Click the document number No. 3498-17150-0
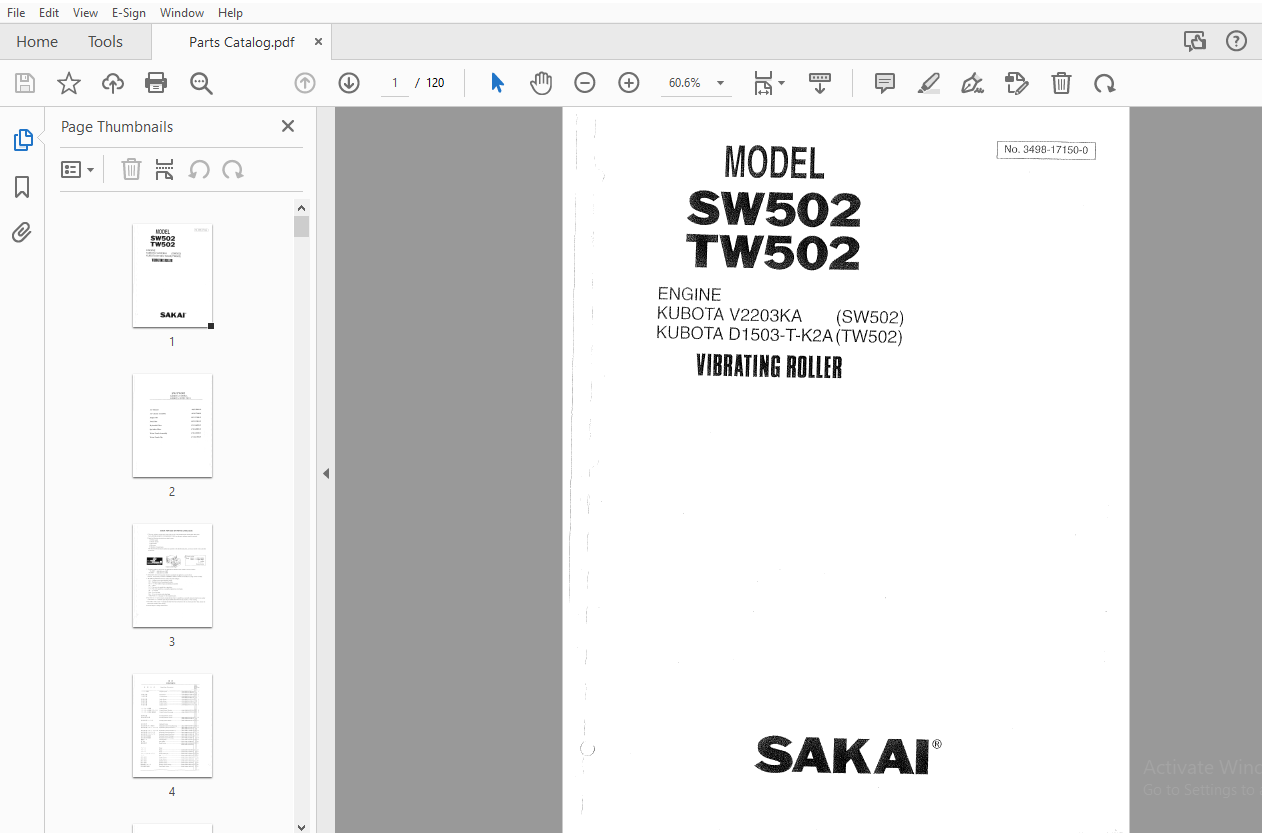The image size is (1262, 833). pyautogui.click(x=1046, y=150)
